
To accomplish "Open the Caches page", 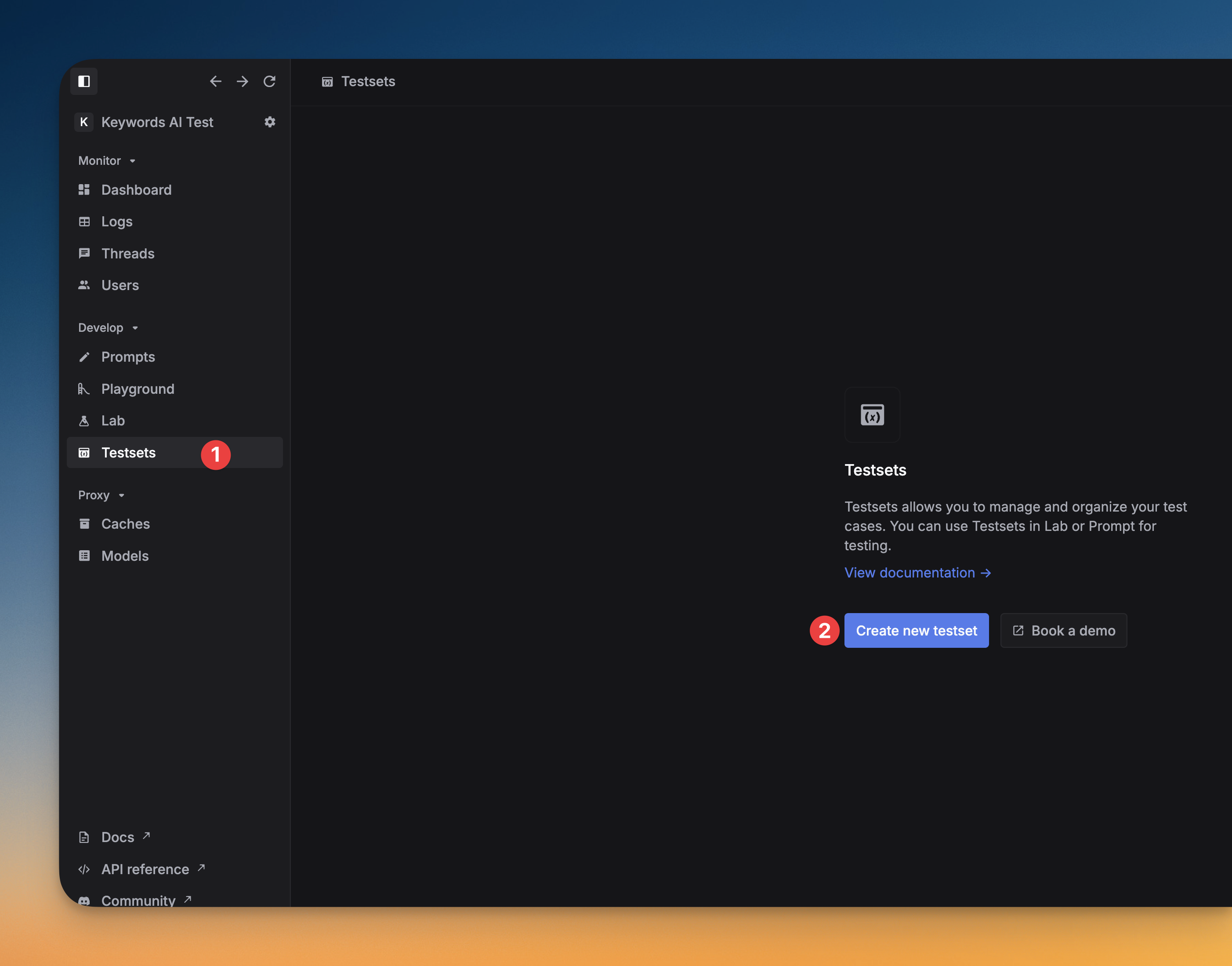I will 175,524.
